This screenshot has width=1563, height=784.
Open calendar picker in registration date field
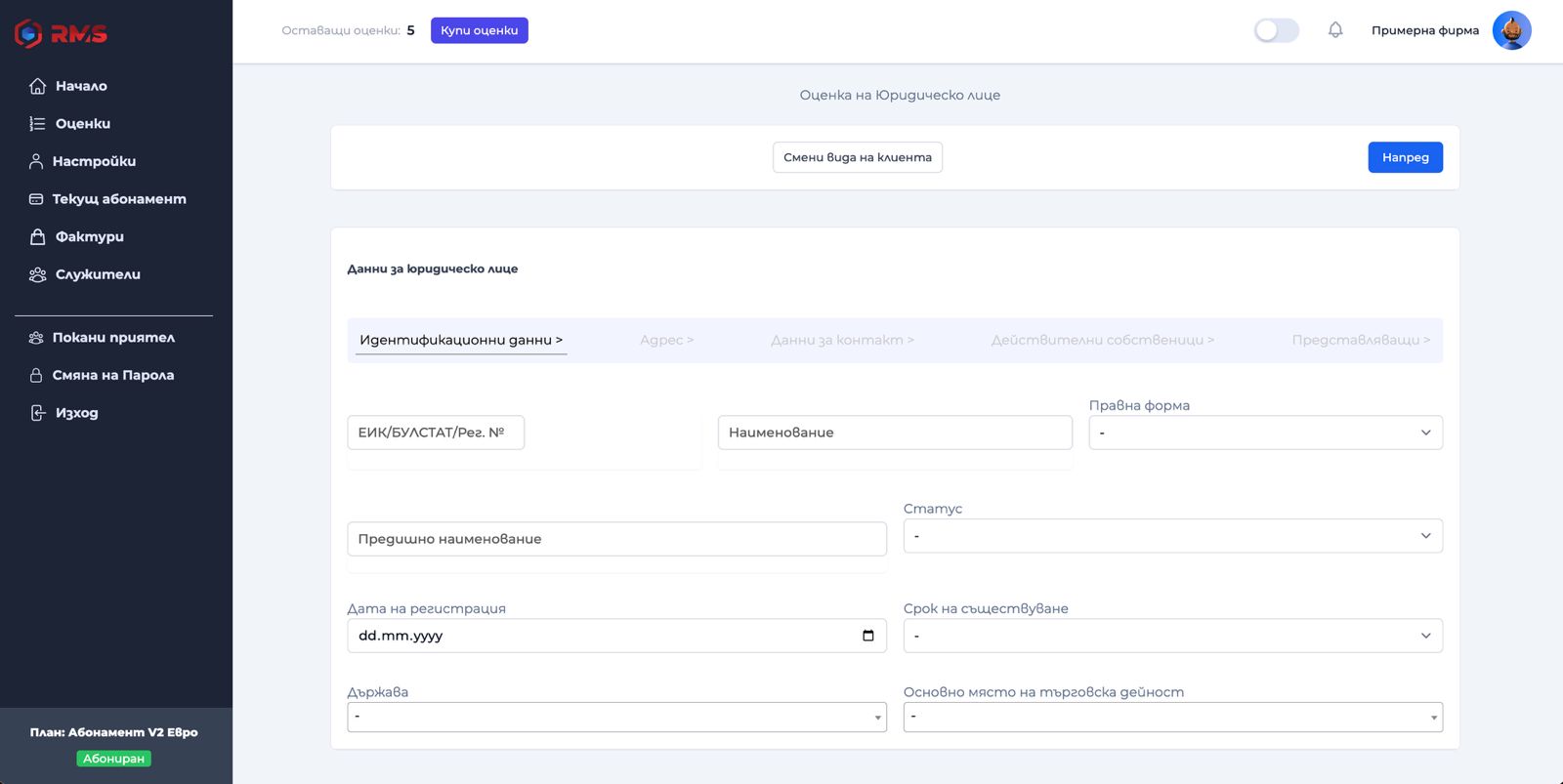867,636
